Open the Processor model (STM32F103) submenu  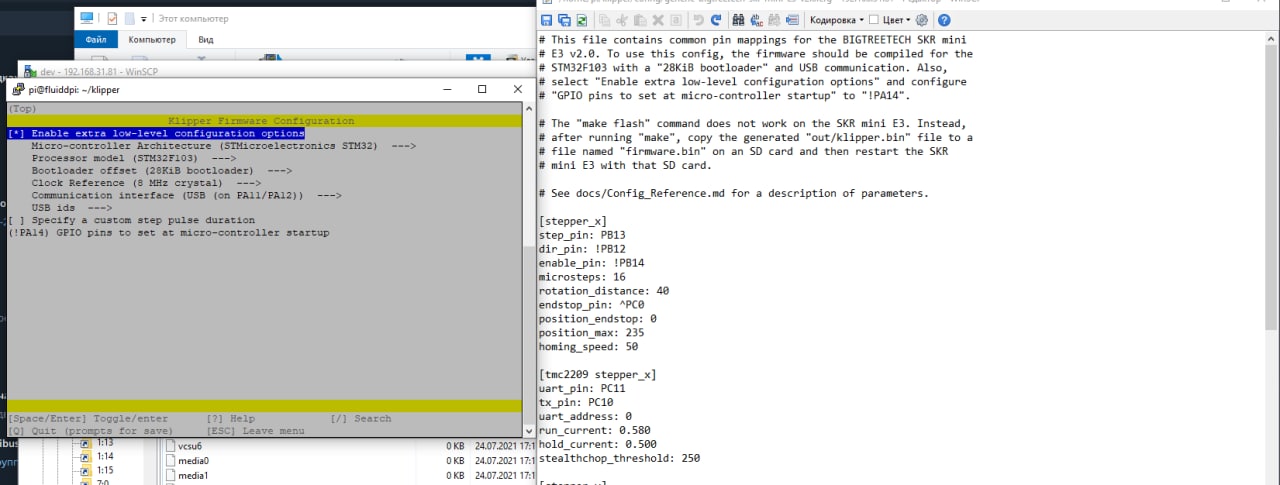133,158
